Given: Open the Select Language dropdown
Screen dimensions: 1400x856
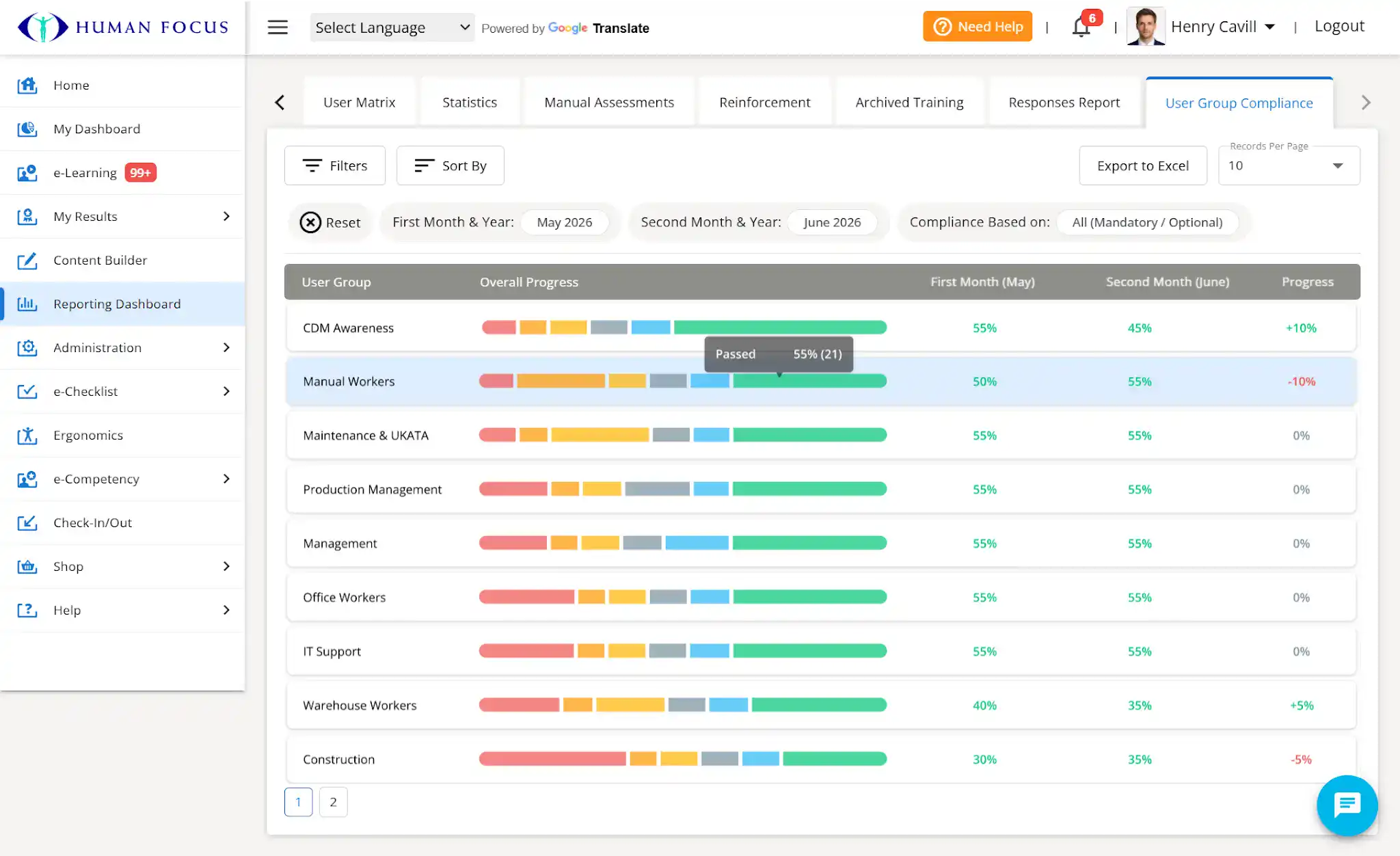Looking at the screenshot, I should coord(392,27).
